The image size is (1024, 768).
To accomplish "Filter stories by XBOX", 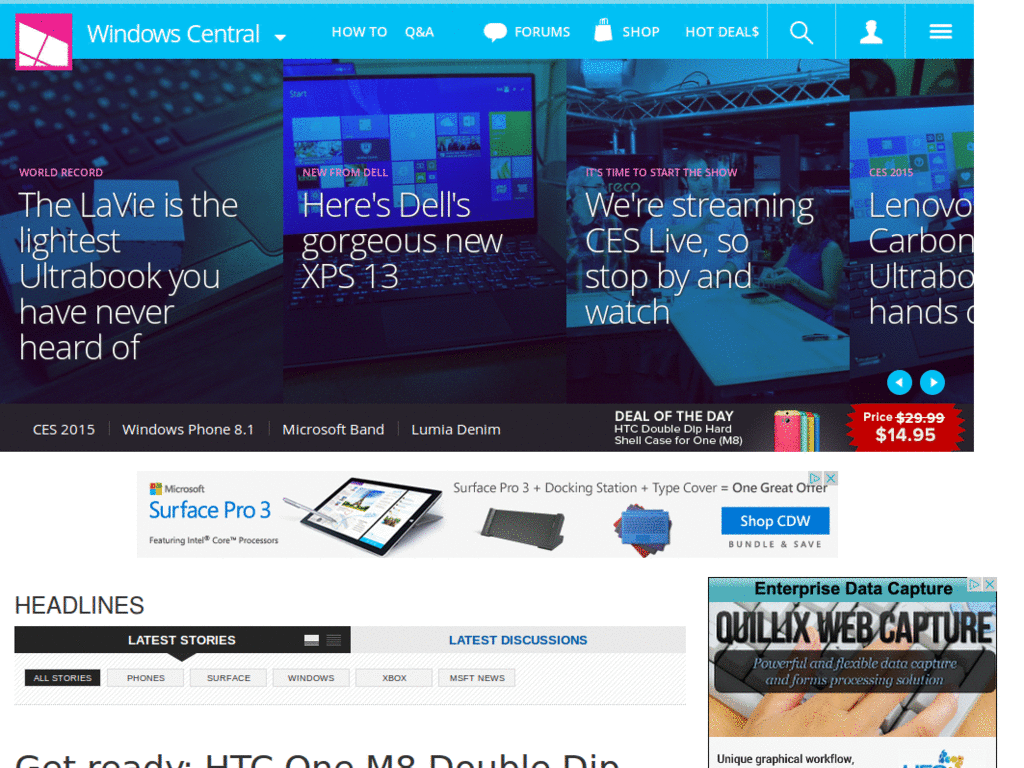I will click(394, 678).
